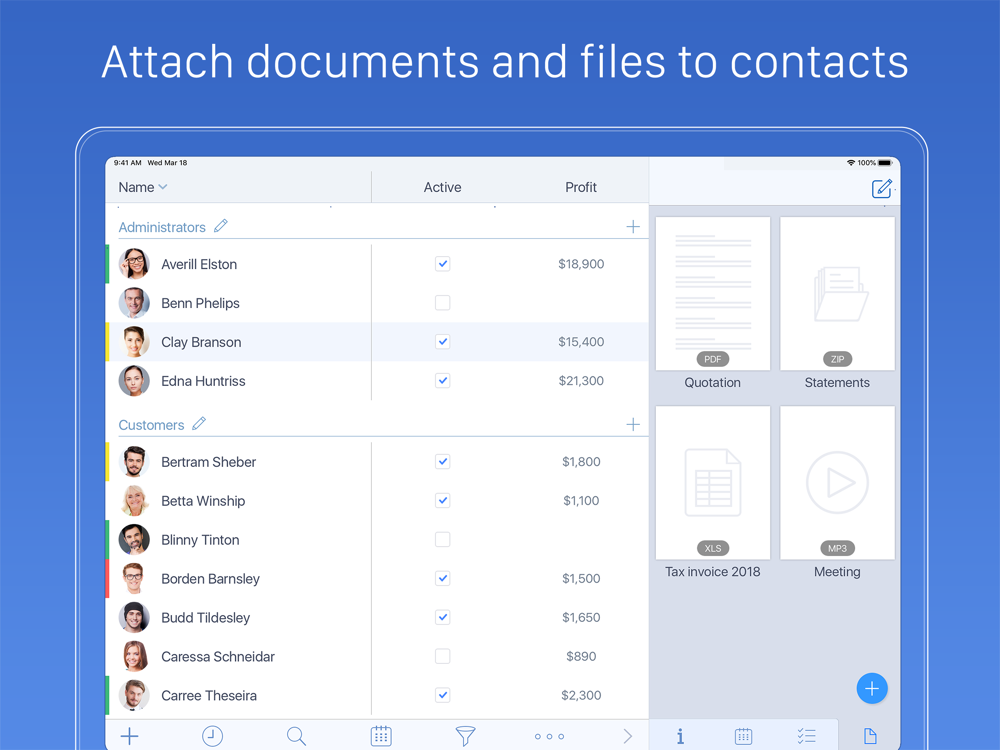The image size is (1000, 750).
Task: Select the Active column header
Action: (x=443, y=187)
